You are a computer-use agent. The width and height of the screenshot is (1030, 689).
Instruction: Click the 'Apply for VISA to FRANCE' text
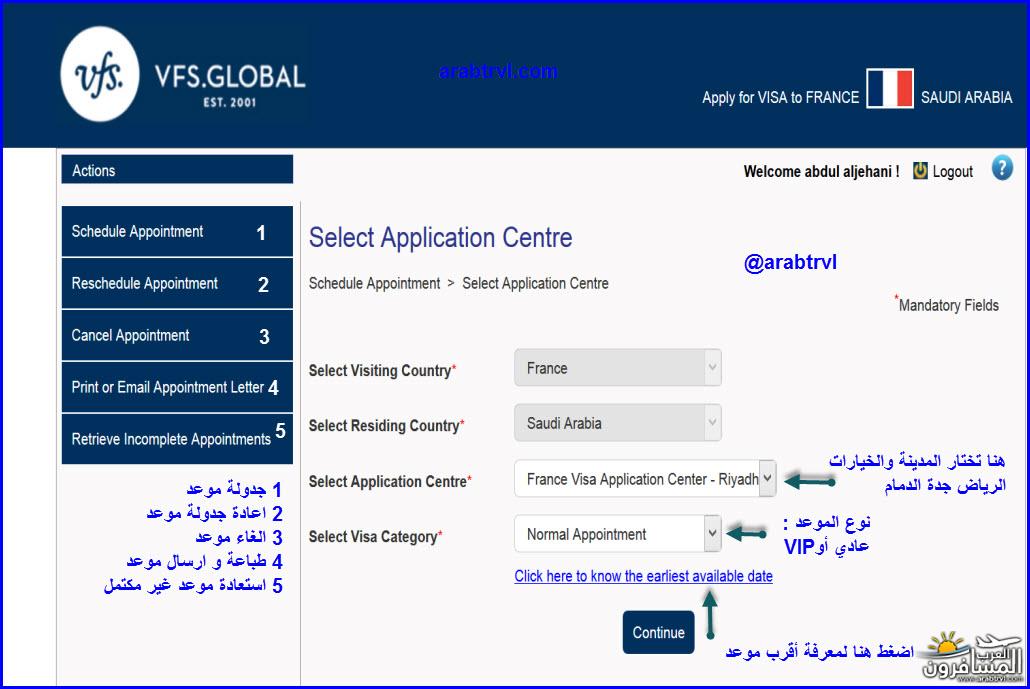coord(780,97)
